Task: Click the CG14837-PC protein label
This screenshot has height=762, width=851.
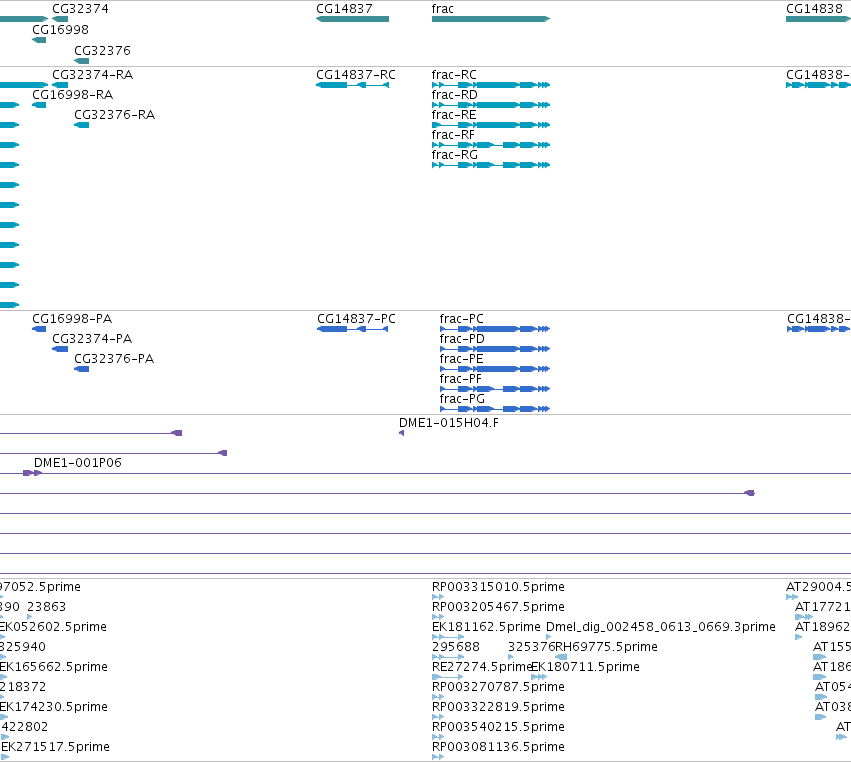Action: coord(357,319)
